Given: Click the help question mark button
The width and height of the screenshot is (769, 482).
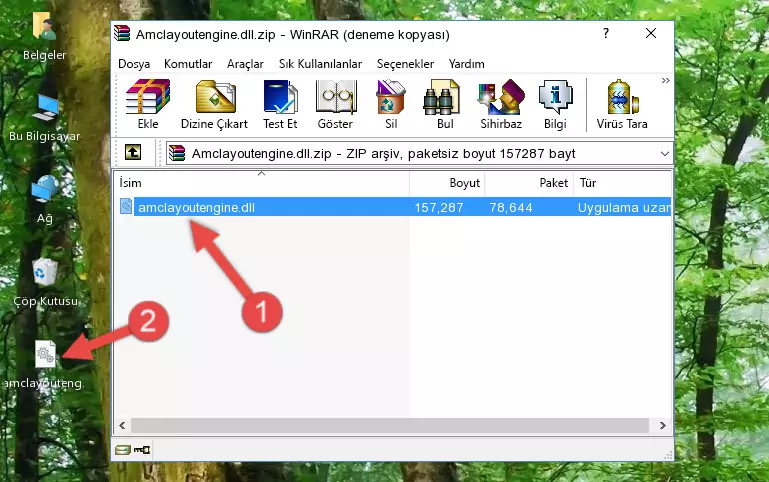Looking at the screenshot, I should pos(606,33).
